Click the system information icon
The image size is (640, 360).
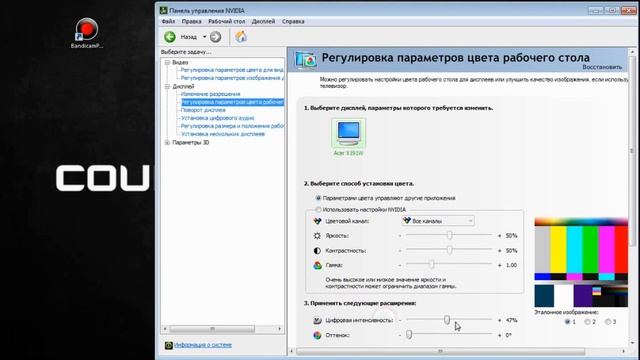(169, 345)
